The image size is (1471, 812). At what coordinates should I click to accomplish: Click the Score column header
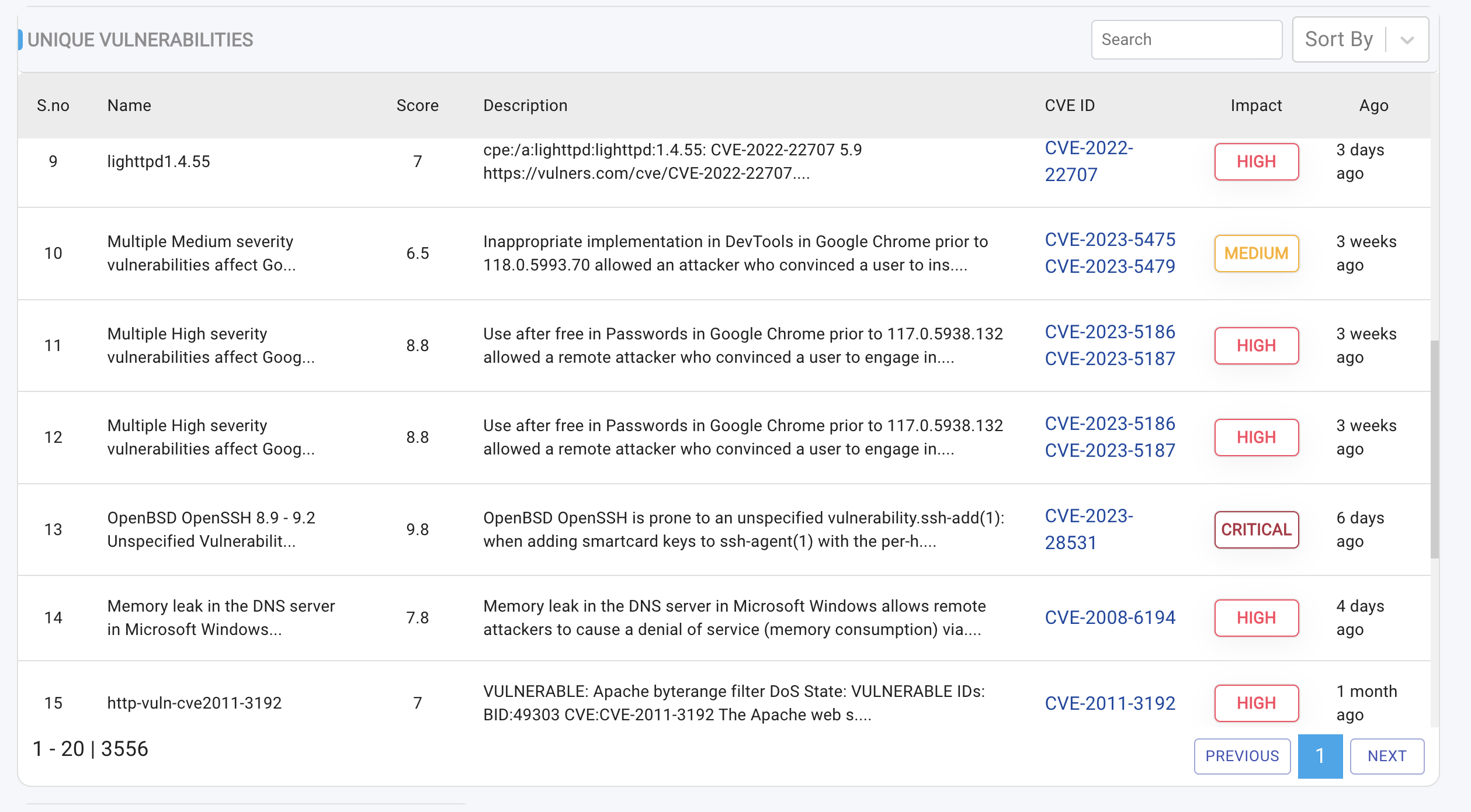[417, 106]
